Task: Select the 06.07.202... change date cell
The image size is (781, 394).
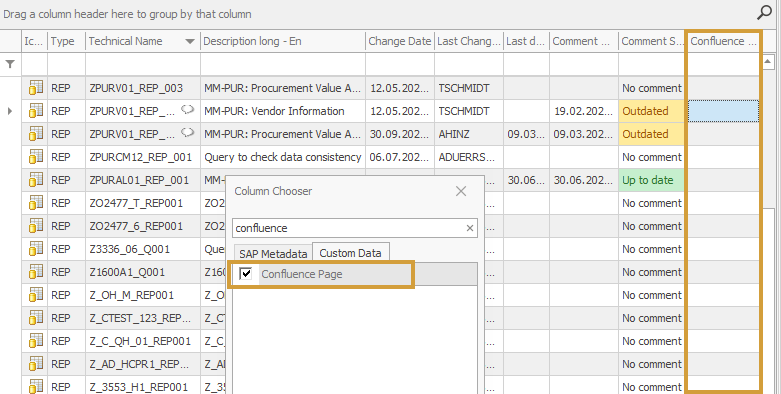Action: (399, 157)
